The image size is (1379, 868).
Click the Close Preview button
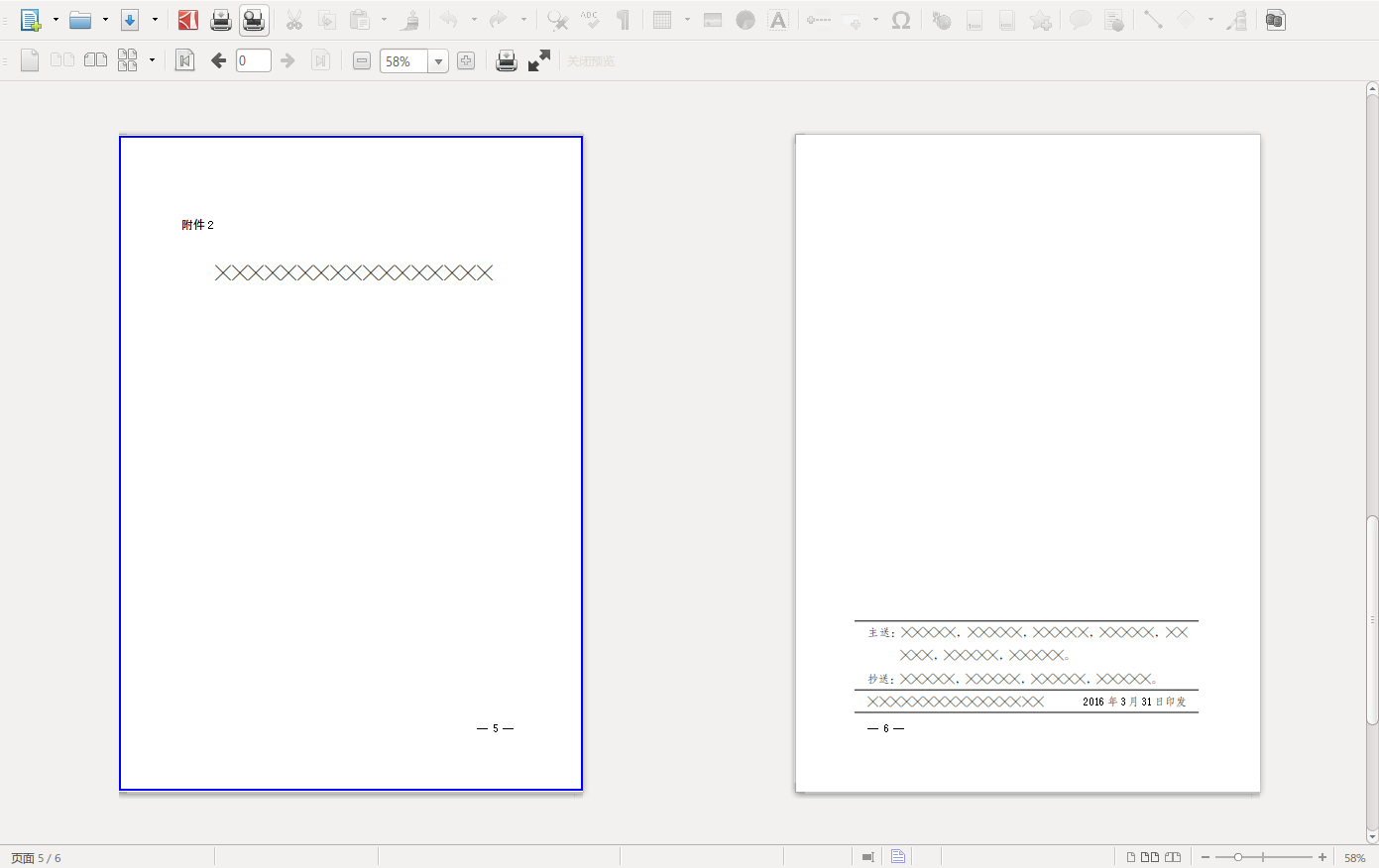pyautogui.click(x=591, y=61)
